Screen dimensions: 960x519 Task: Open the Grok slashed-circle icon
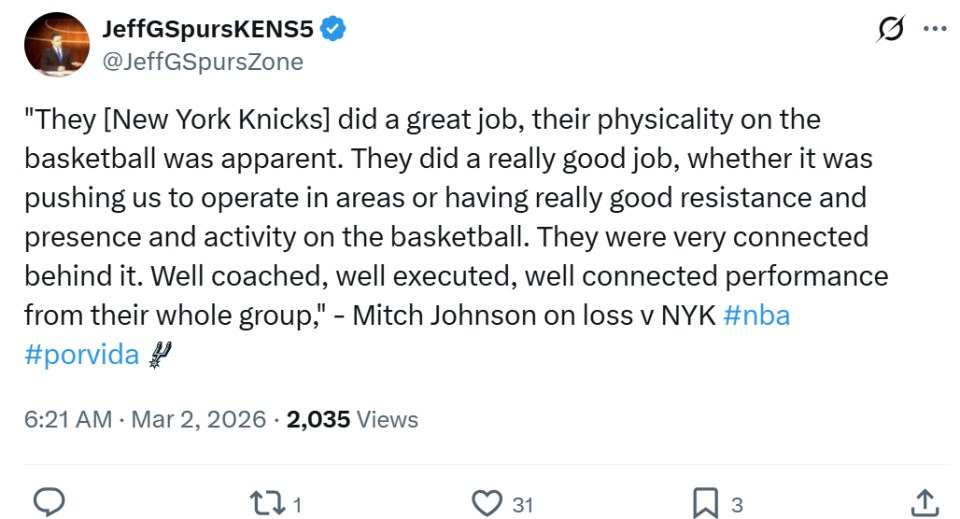[x=890, y=31]
